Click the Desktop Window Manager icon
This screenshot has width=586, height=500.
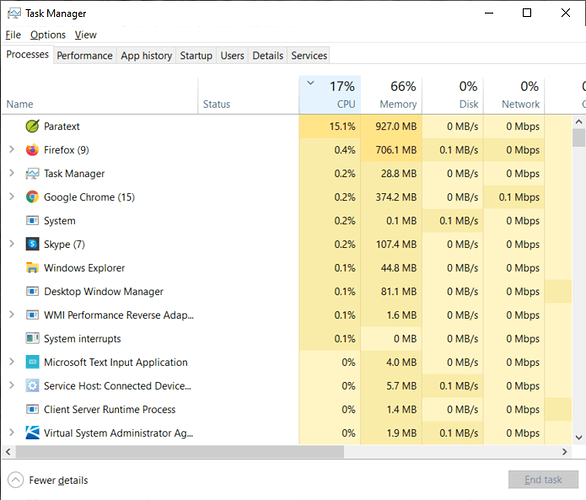[32, 291]
